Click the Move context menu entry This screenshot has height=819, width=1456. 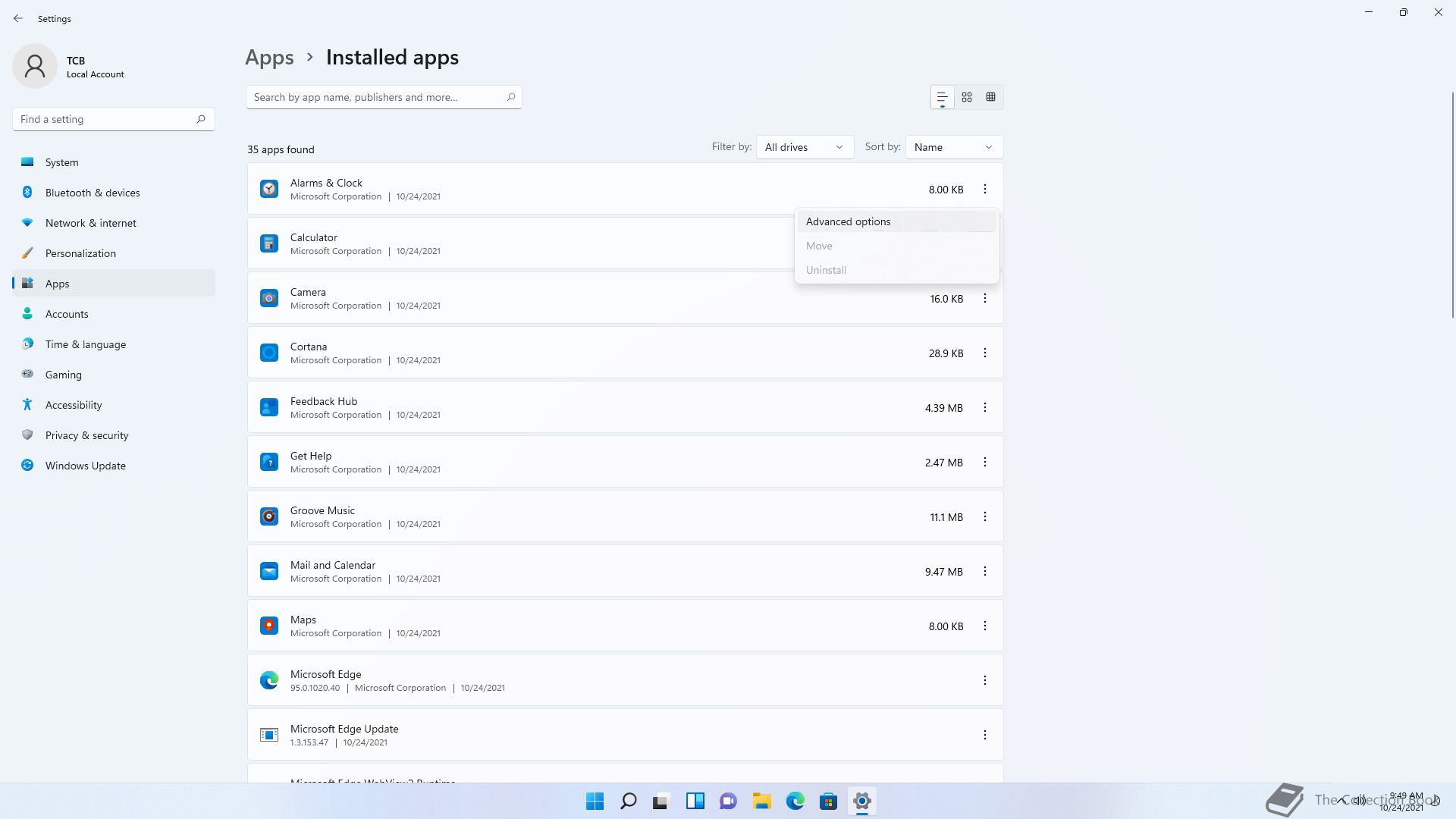896,246
